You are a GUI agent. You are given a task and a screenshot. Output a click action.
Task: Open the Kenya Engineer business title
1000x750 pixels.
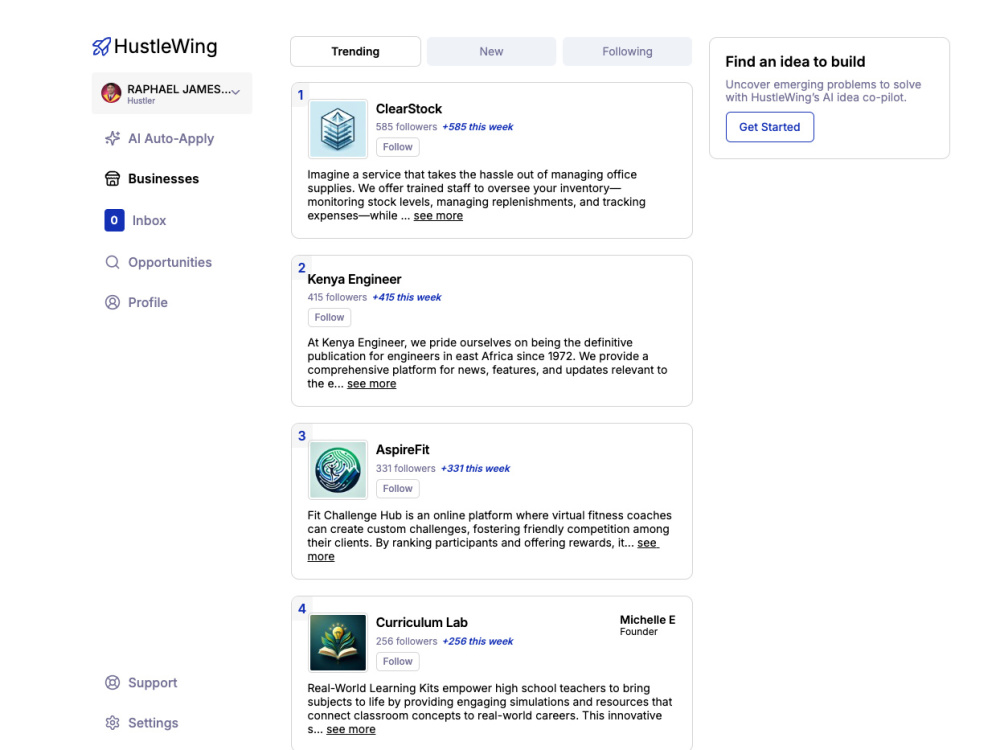click(355, 279)
